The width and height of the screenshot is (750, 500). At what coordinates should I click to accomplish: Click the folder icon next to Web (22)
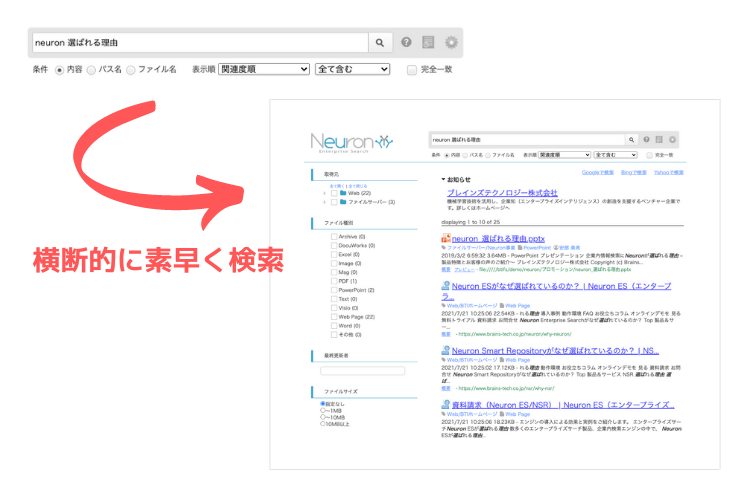[x=343, y=193]
